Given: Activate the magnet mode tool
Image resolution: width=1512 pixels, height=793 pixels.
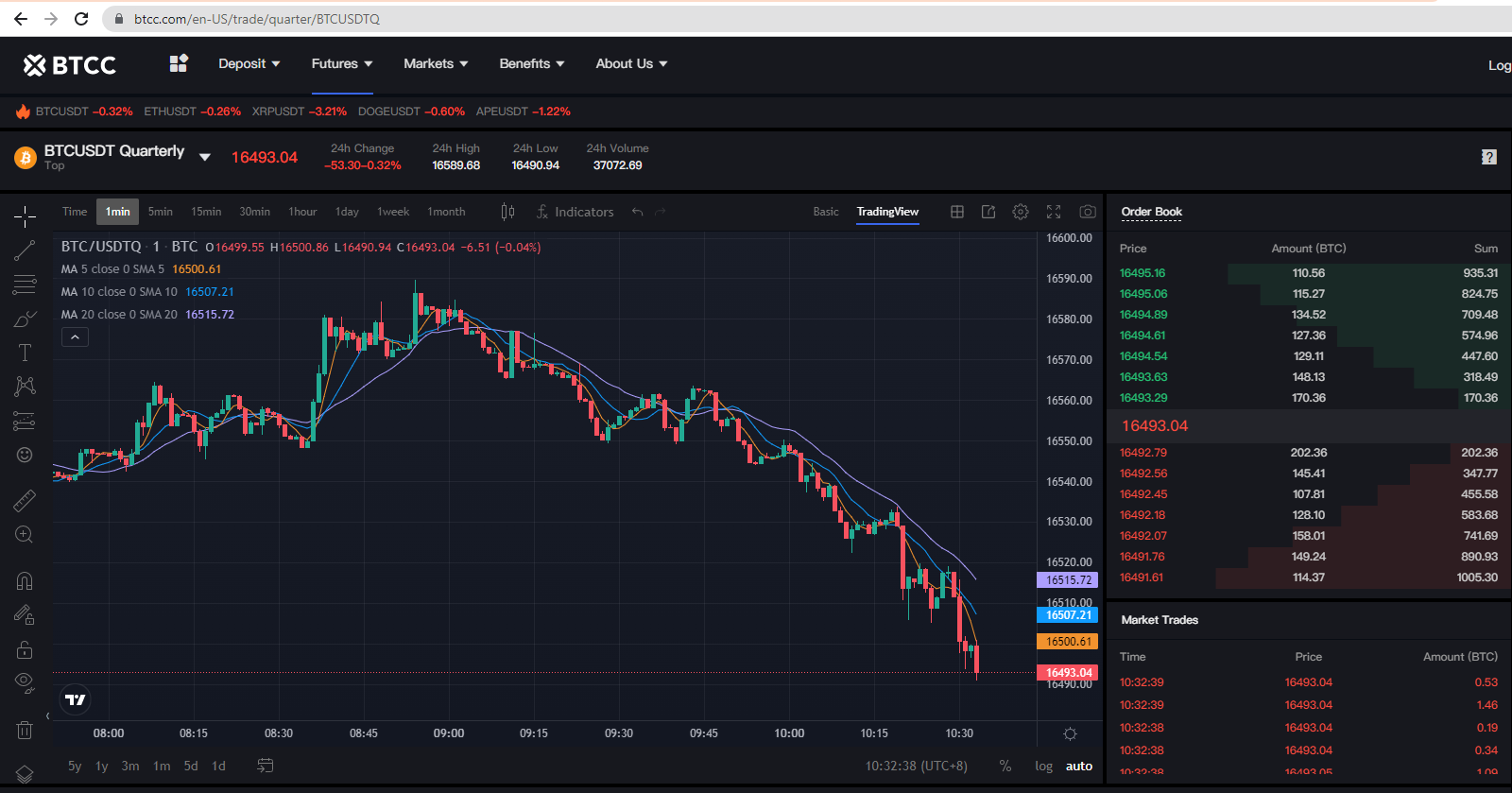Looking at the screenshot, I should point(25,580).
